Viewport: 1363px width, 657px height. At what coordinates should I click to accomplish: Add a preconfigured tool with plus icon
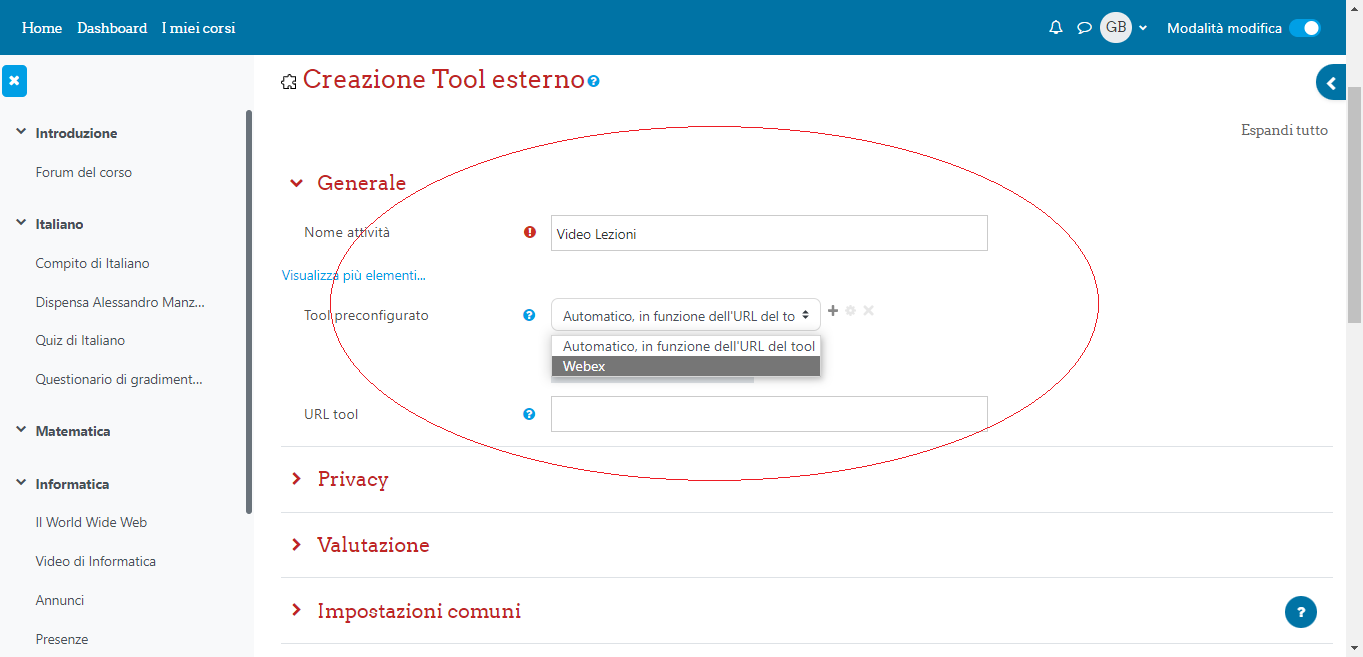[833, 311]
